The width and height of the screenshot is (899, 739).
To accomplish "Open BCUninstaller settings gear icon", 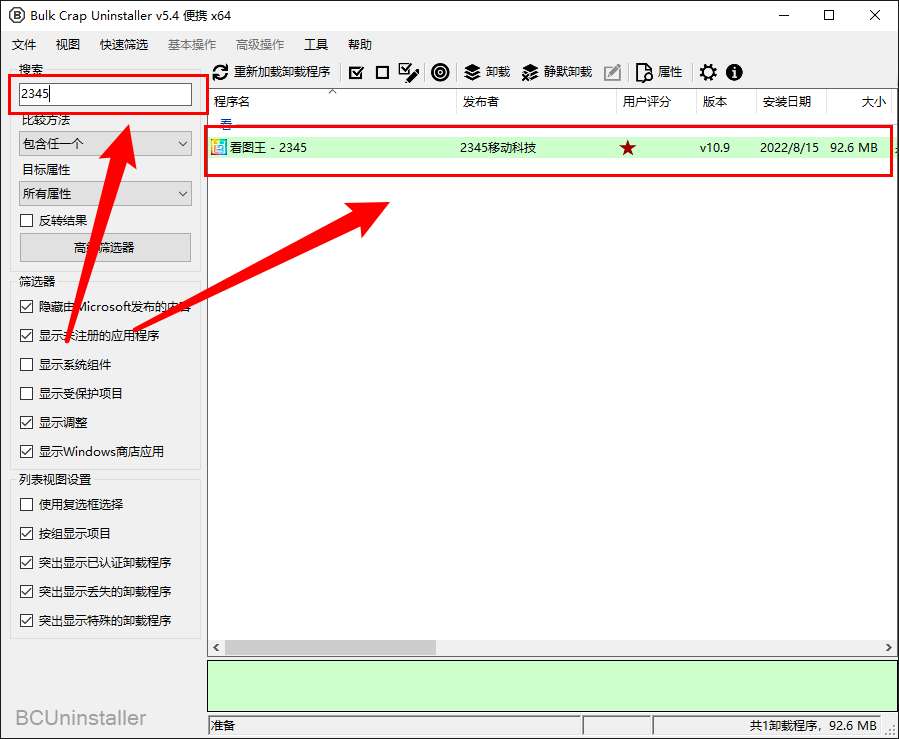I will click(708, 72).
